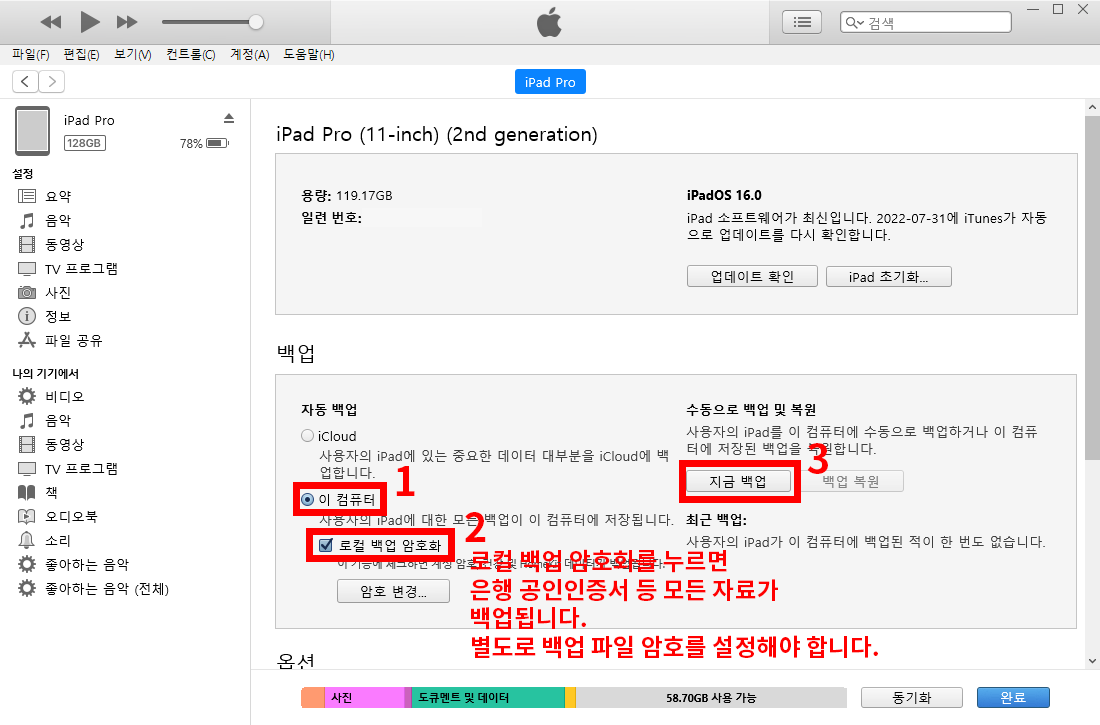Click the 128GB capacity badge
The height and width of the screenshot is (725, 1100).
pyautogui.click(x=84, y=143)
